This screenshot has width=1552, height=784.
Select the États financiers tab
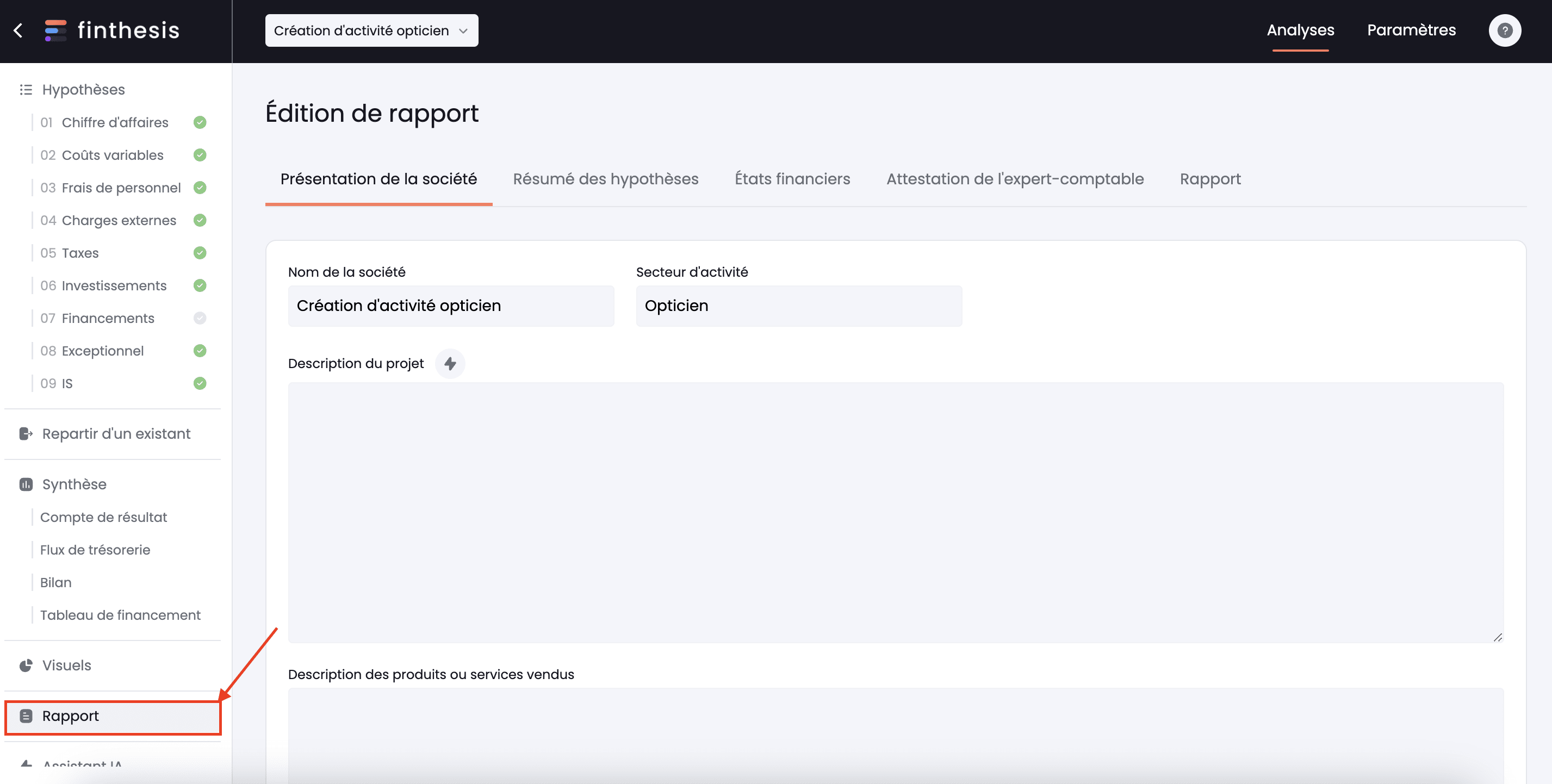coord(792,179)
